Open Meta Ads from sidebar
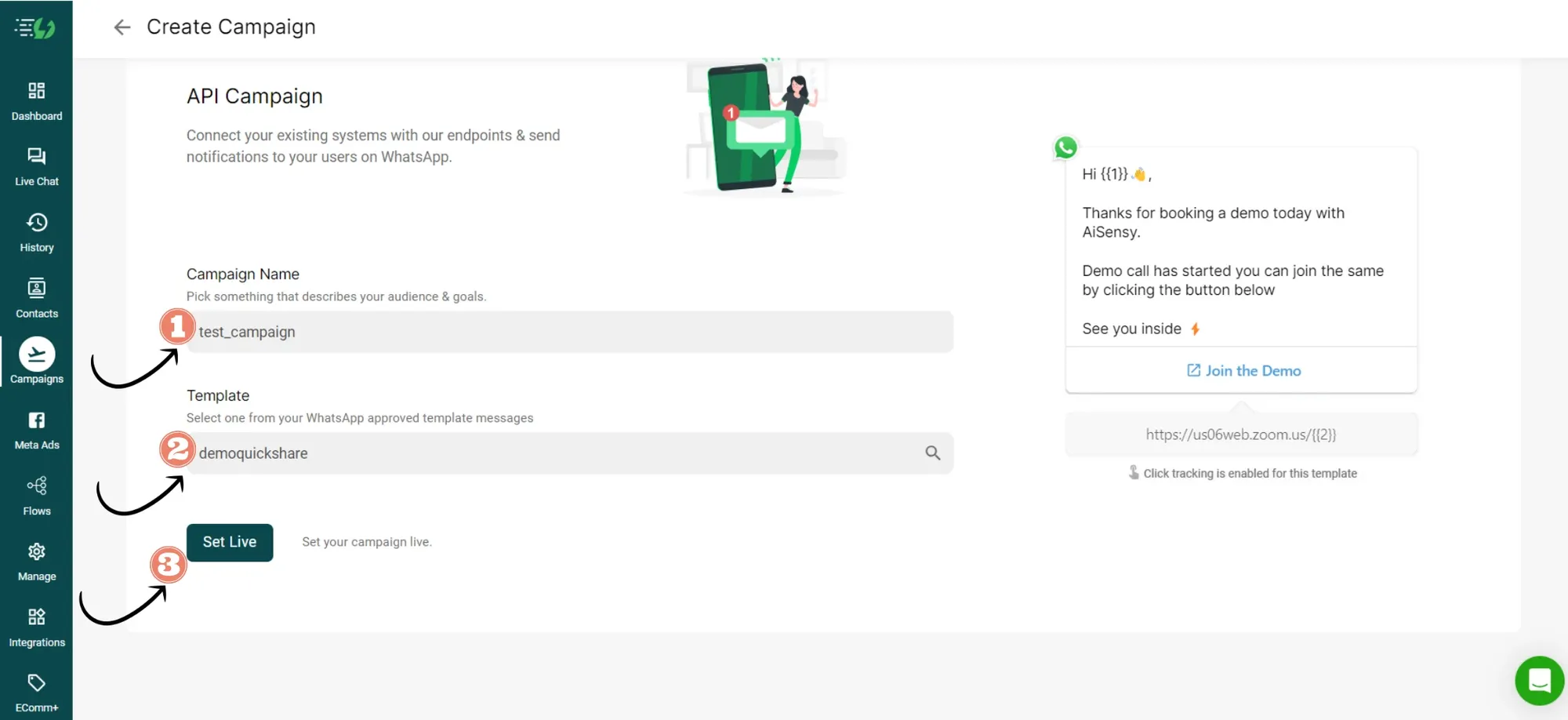The height and width of the screenshot is (720, 1568). pyautogui.click(x=36, y=430)
